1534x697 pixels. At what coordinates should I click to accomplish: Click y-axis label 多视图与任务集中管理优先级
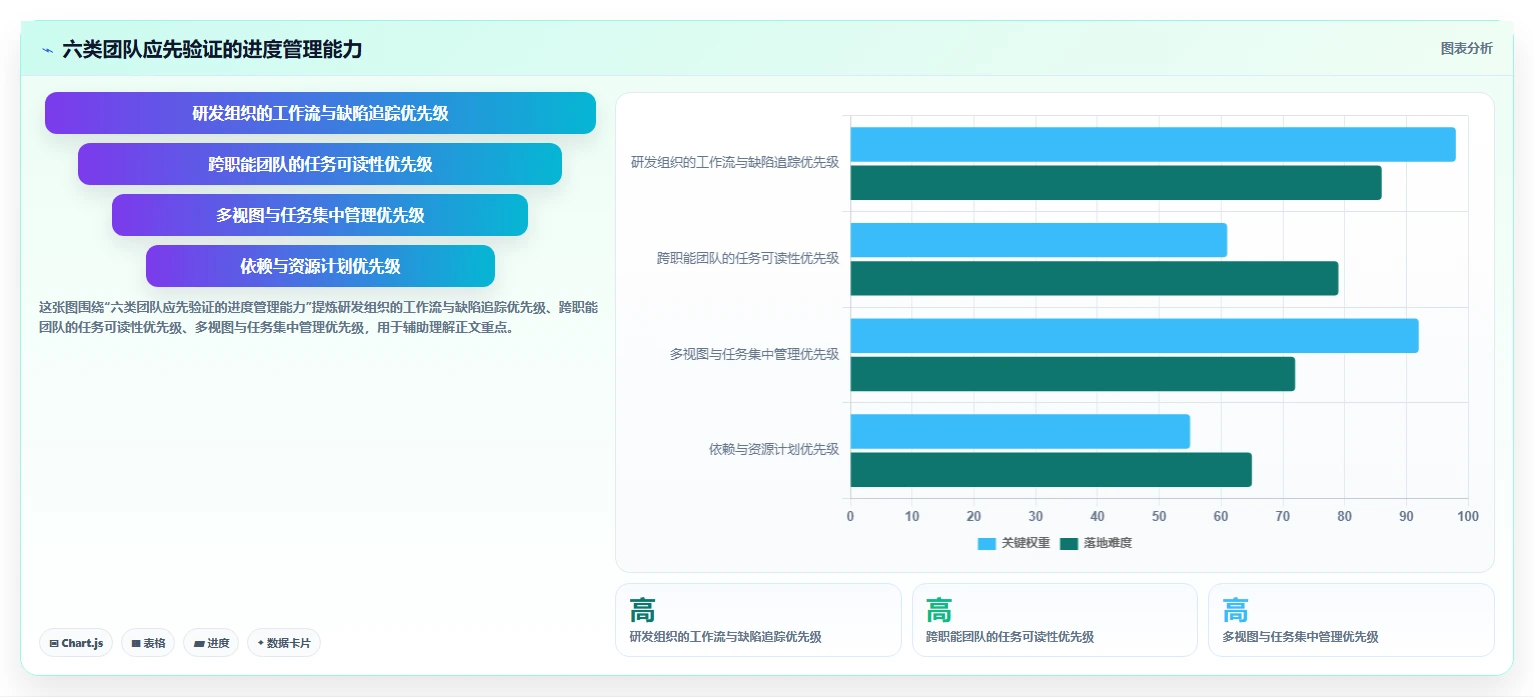tap(755, 354)
